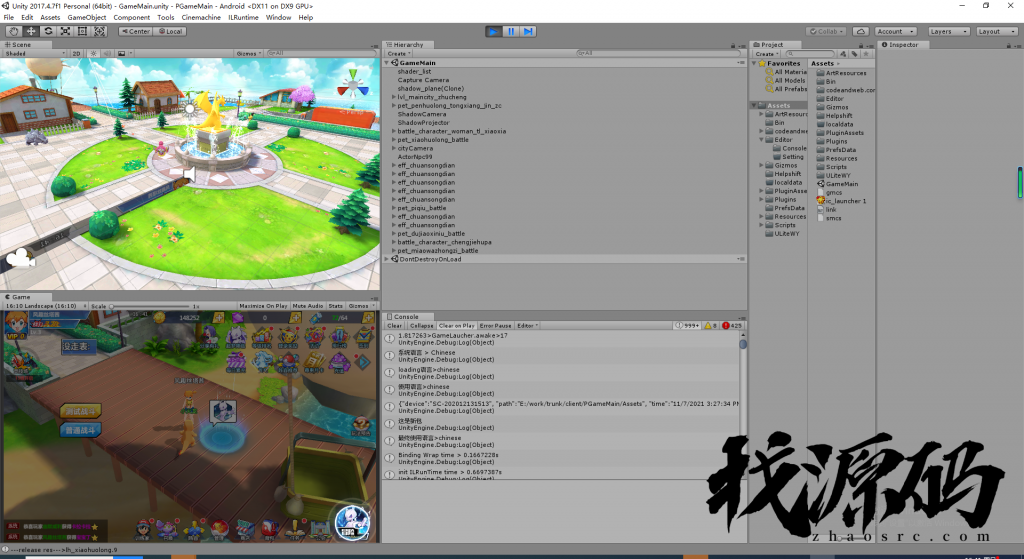Click the Project search field
This screenshot has height=559, width=1024.
pyautogui.click(x=809, y=54)
